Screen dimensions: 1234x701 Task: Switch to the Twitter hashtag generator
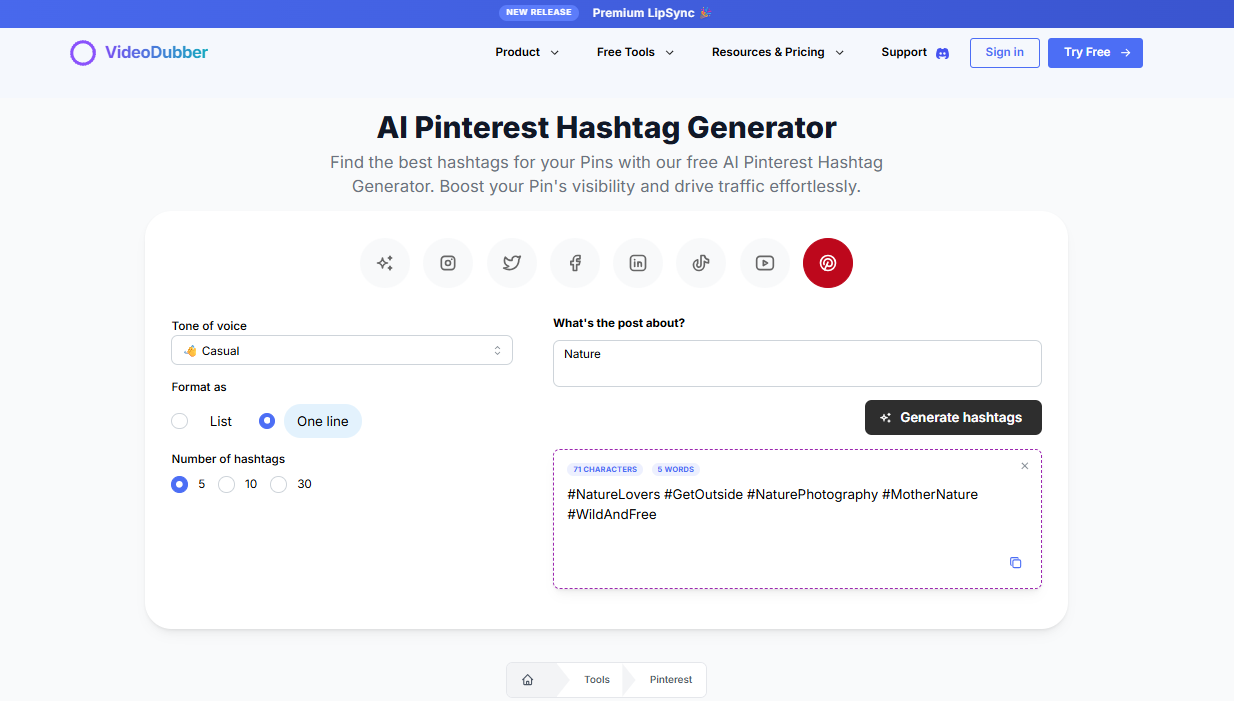click(512, 263)
